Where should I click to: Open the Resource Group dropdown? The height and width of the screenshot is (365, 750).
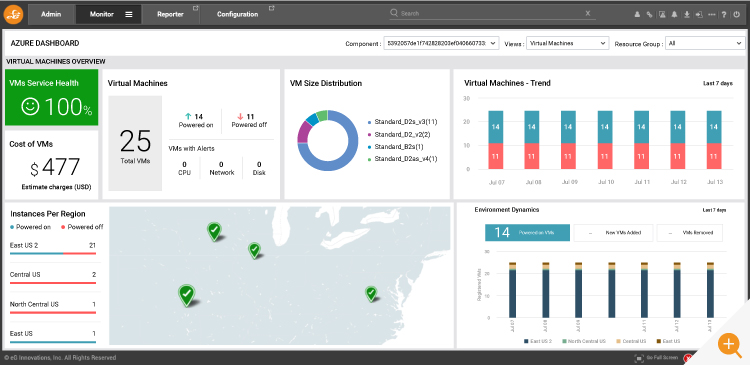click(x=706, y=44)
